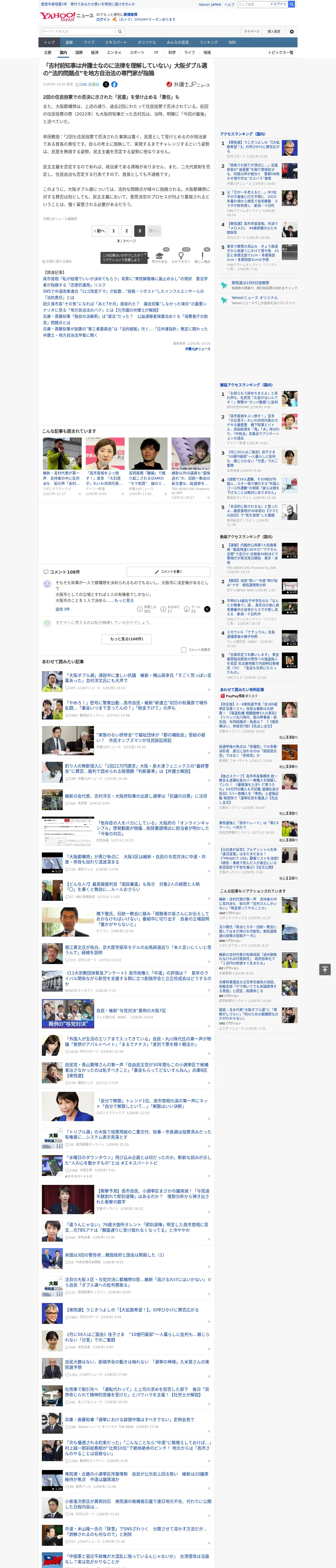This screenshot has height=1568, width=336.
Task: Open トピックス一覧 link
Action: 281,52
